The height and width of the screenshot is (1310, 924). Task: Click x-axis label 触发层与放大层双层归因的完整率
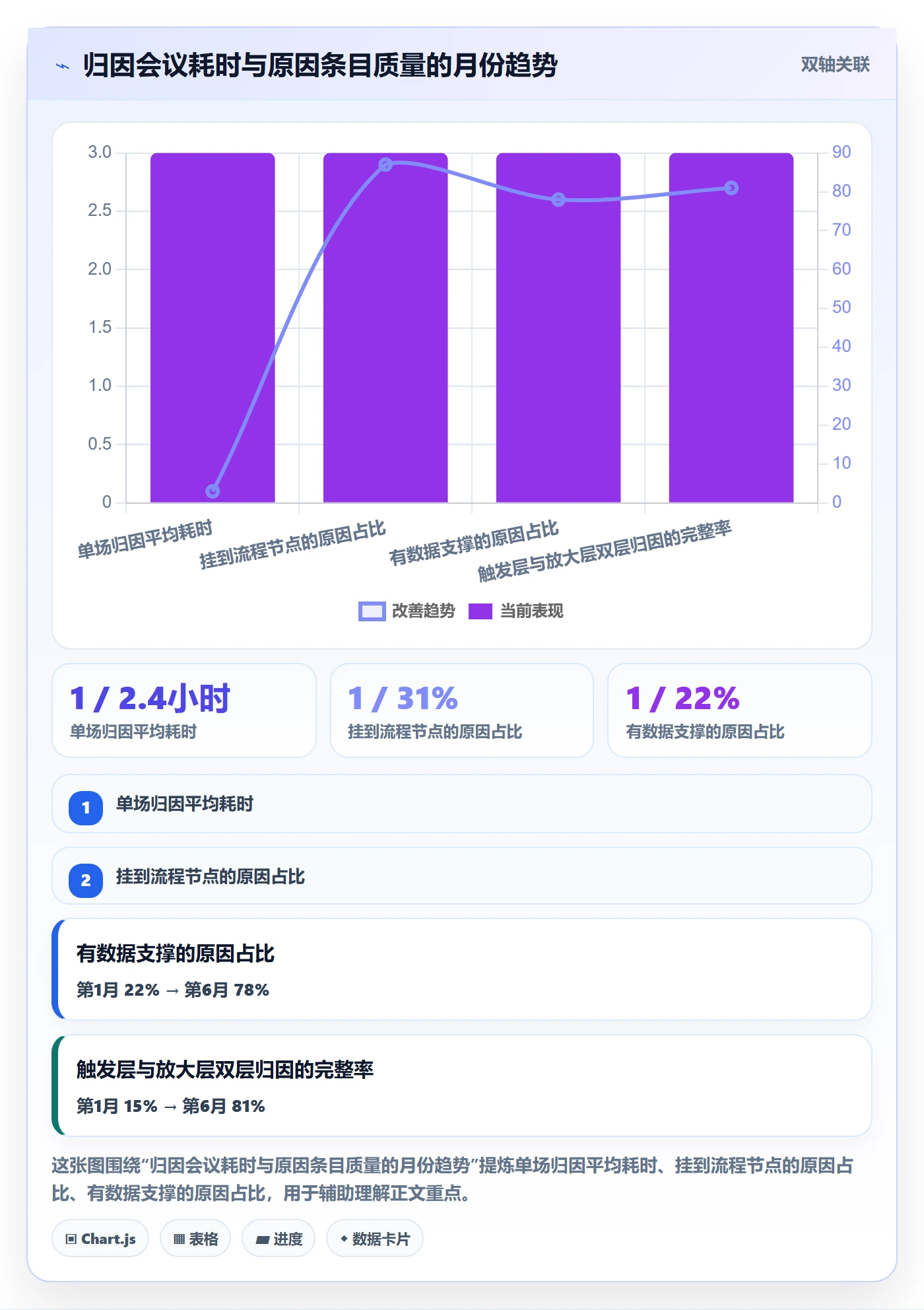[x=605, y=551]
